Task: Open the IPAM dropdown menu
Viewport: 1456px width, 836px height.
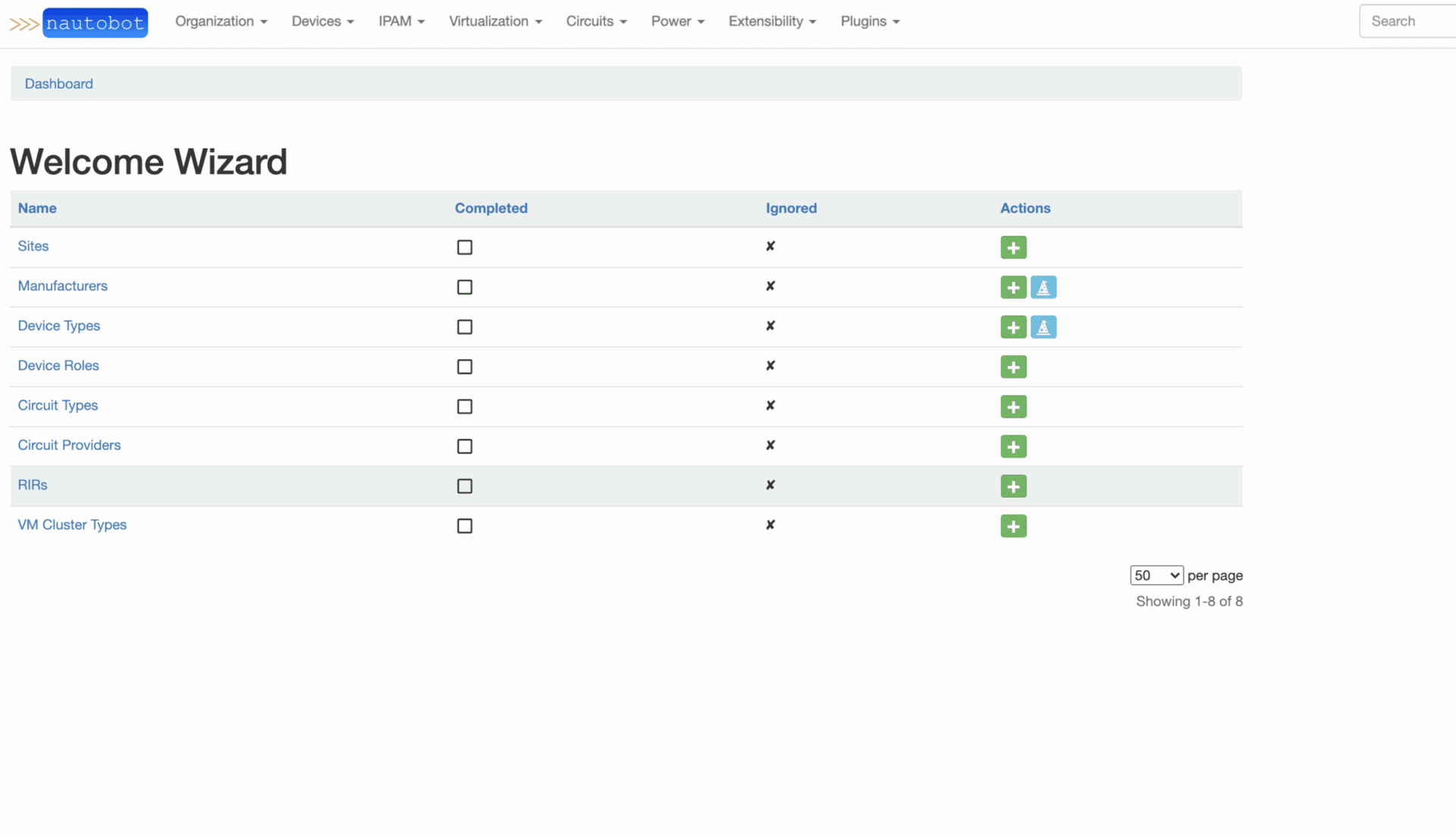Action: 401,21
